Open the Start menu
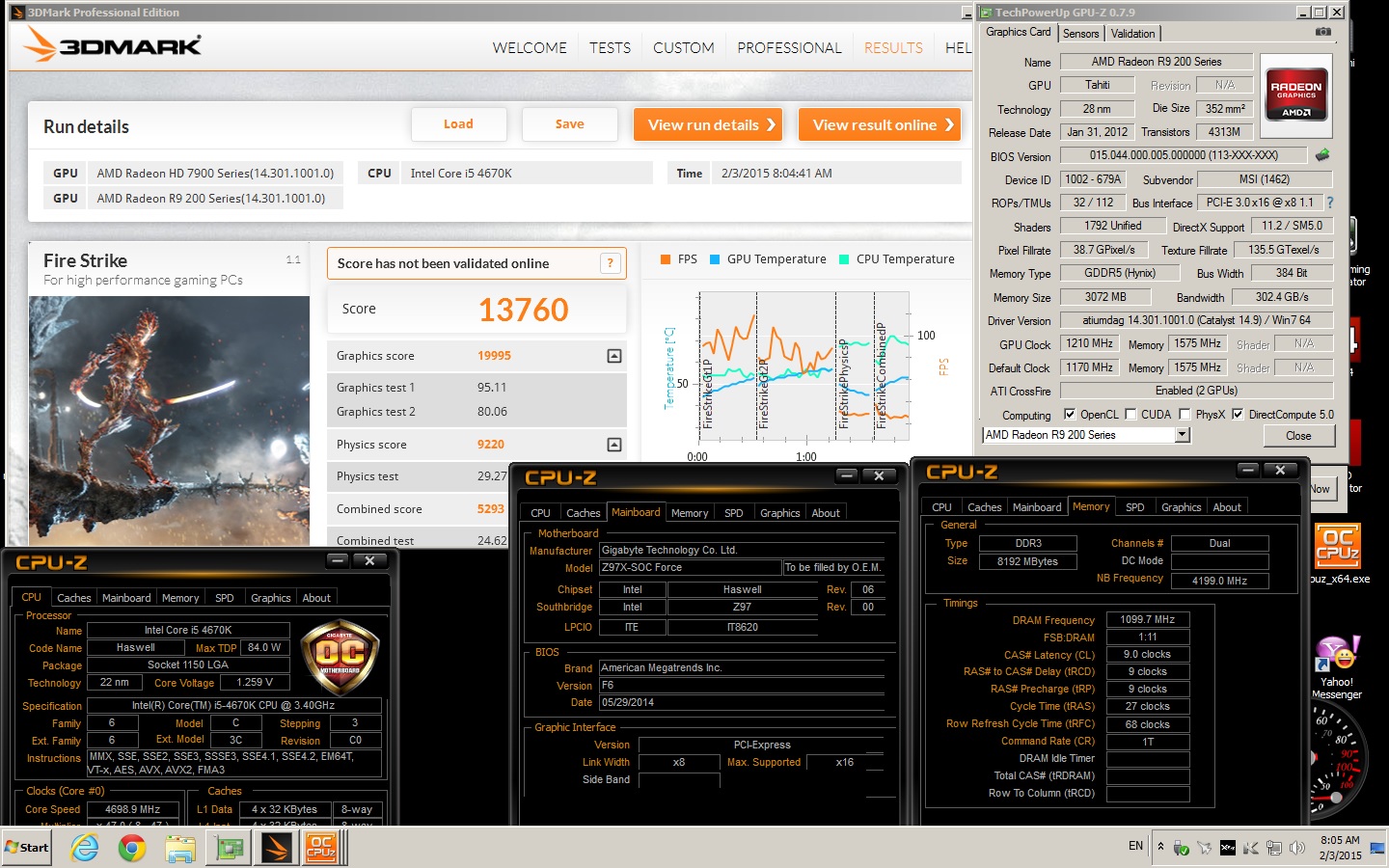This screenshot has width=1389, height=868. (27, 848)
